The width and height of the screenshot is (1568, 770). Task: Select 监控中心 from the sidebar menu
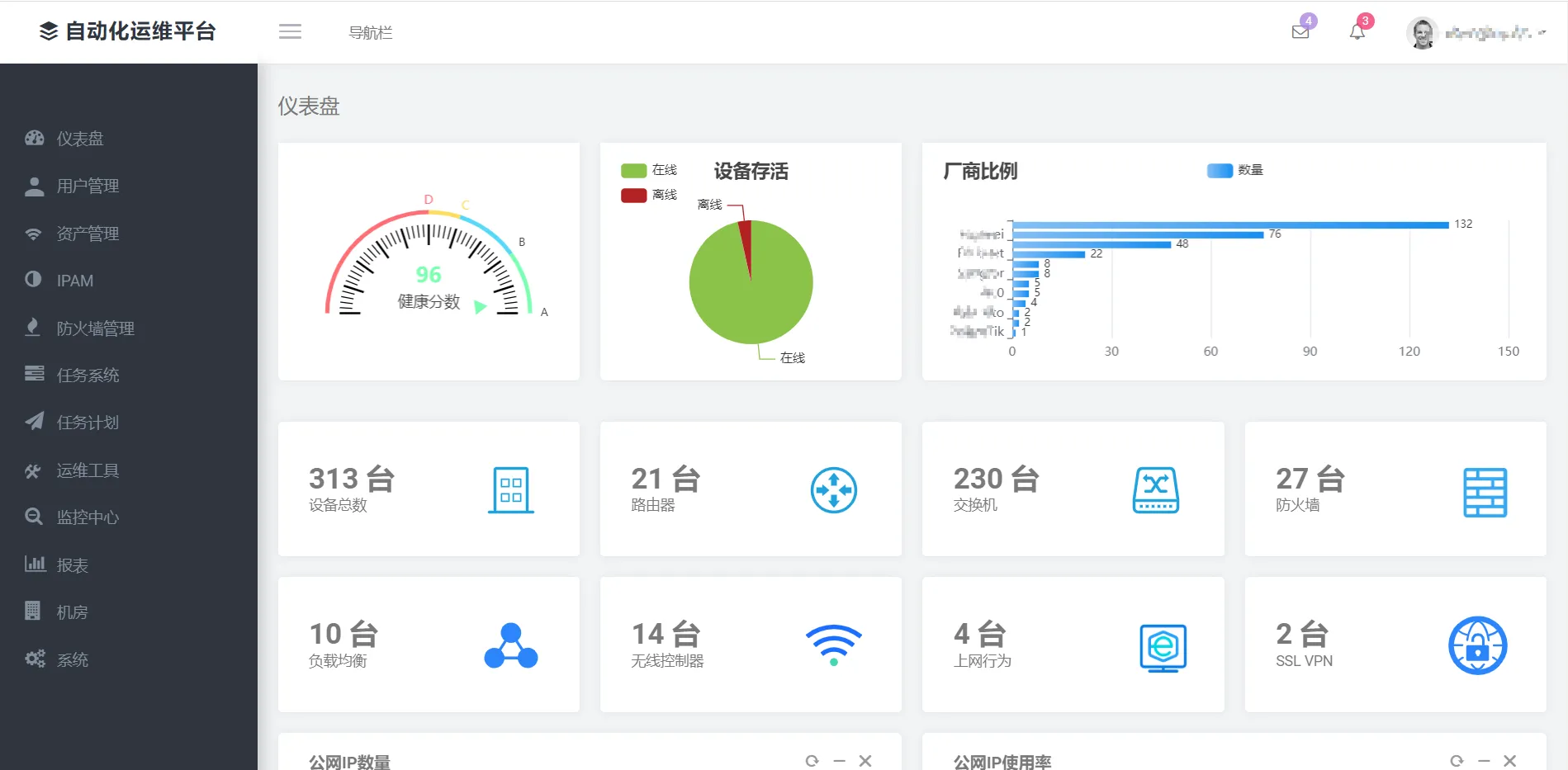point(88,517)
